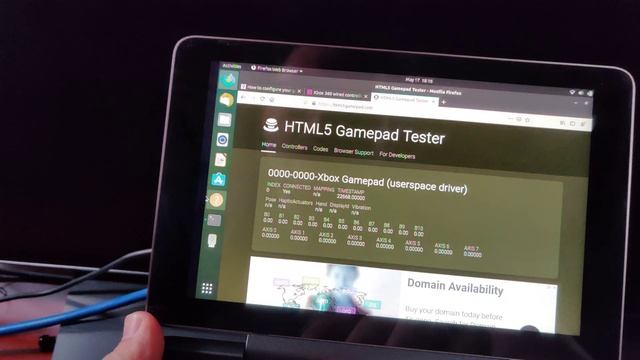Open the network status icon in top bar

point(572,92)
